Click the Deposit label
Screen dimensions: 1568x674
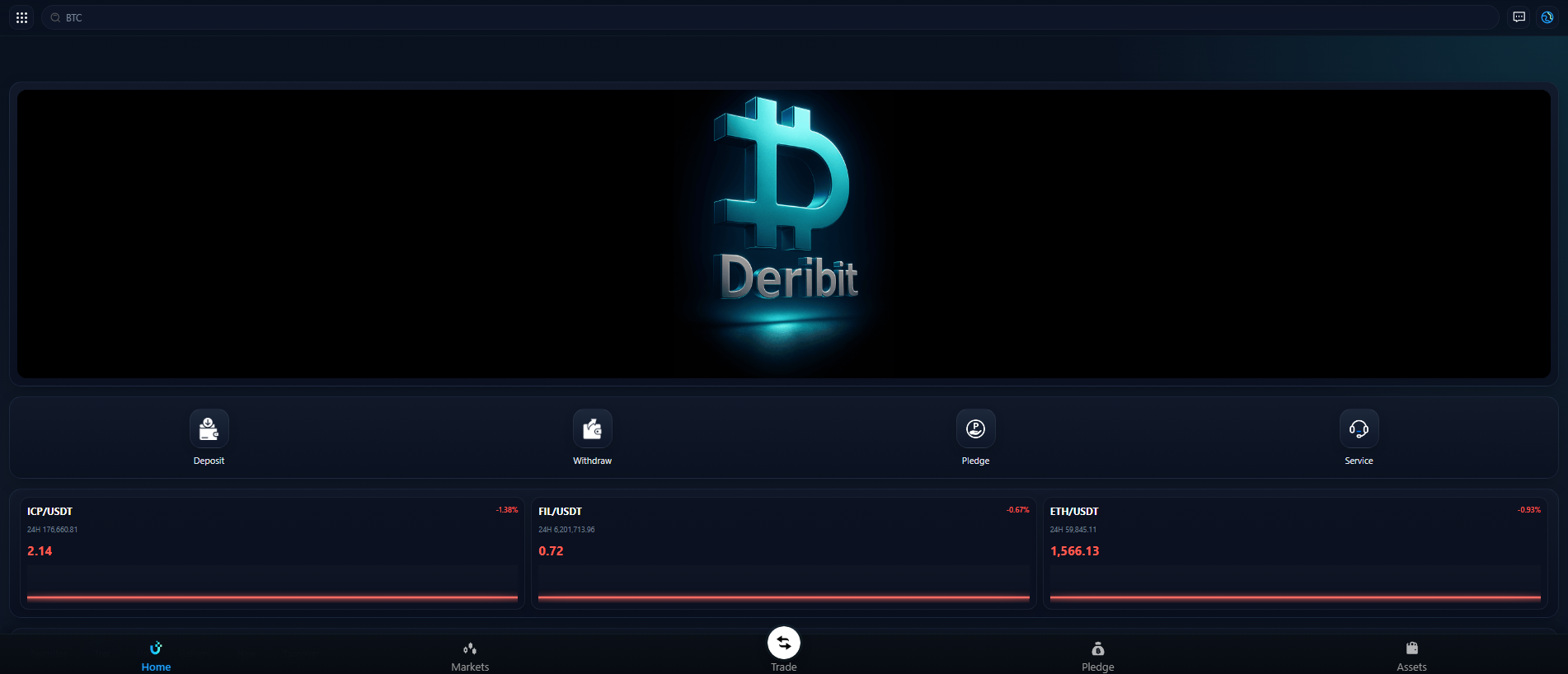coord(209,461)
